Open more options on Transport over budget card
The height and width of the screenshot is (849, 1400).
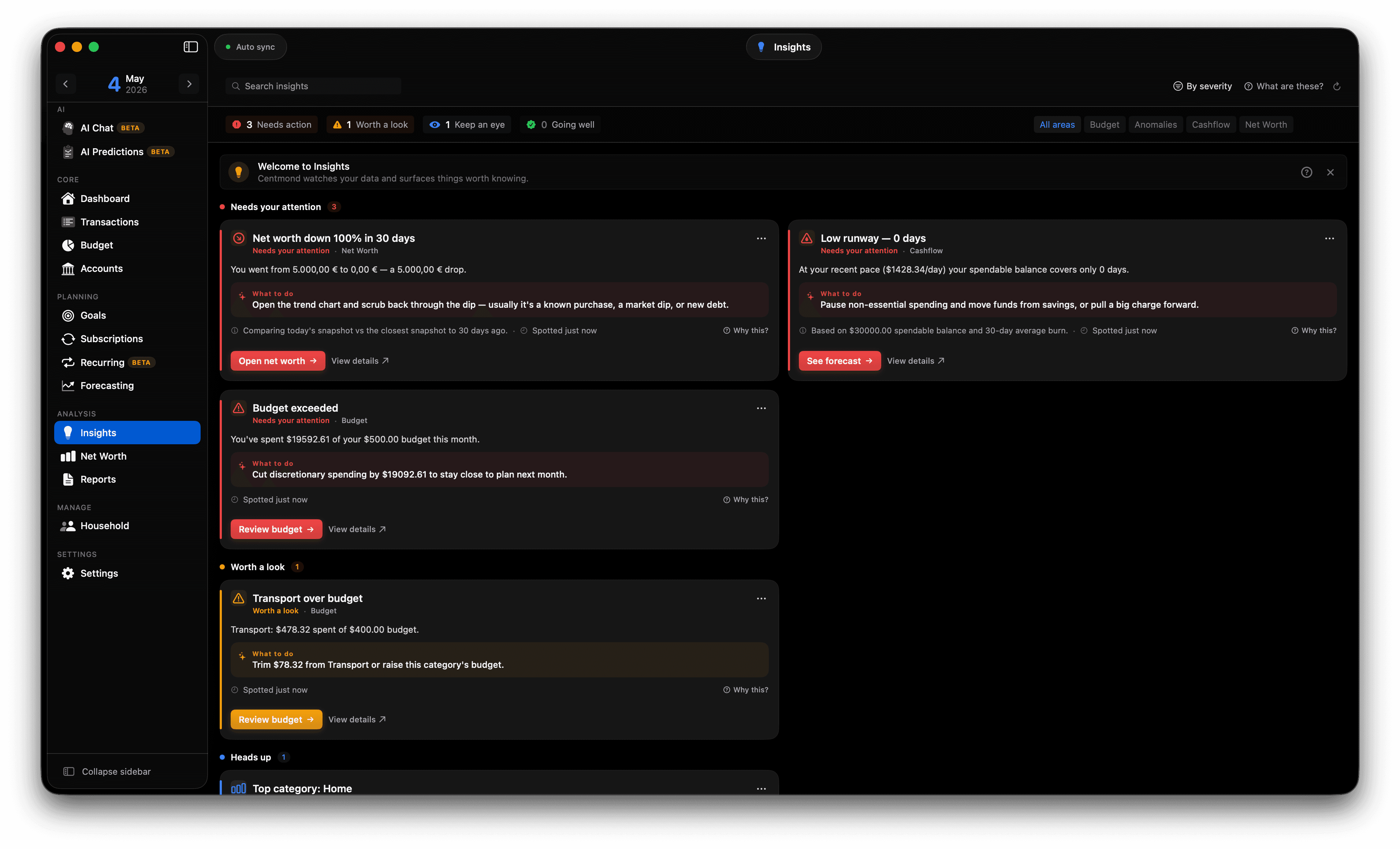tap(761, 599)
